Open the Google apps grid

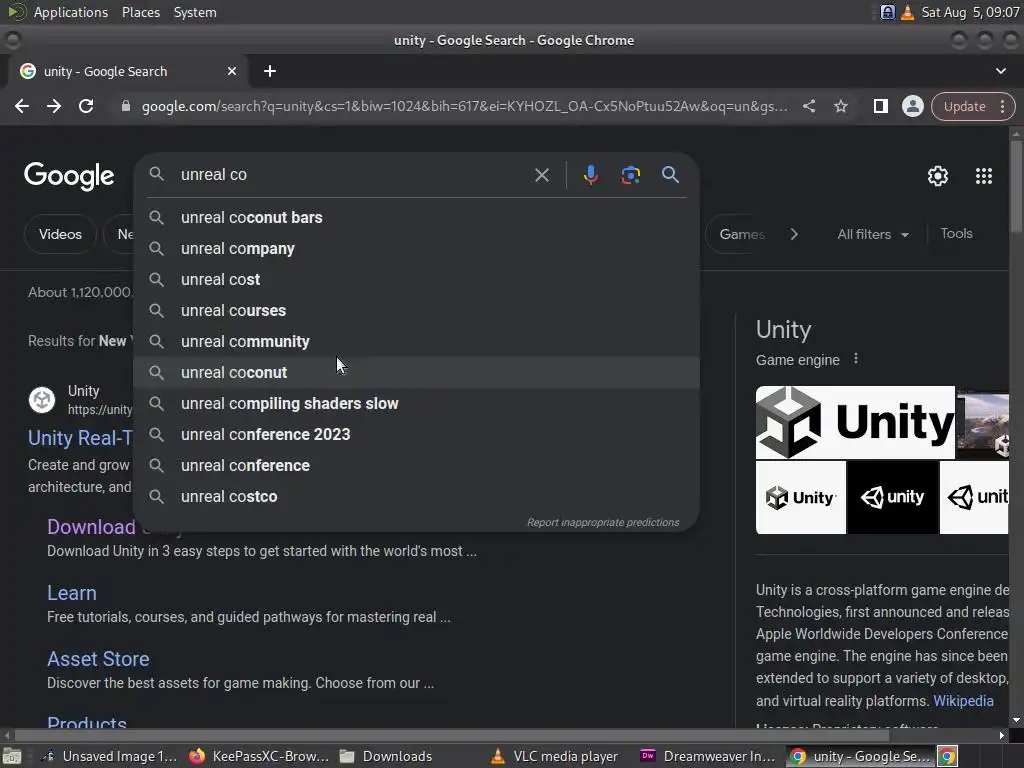(984, 176)
